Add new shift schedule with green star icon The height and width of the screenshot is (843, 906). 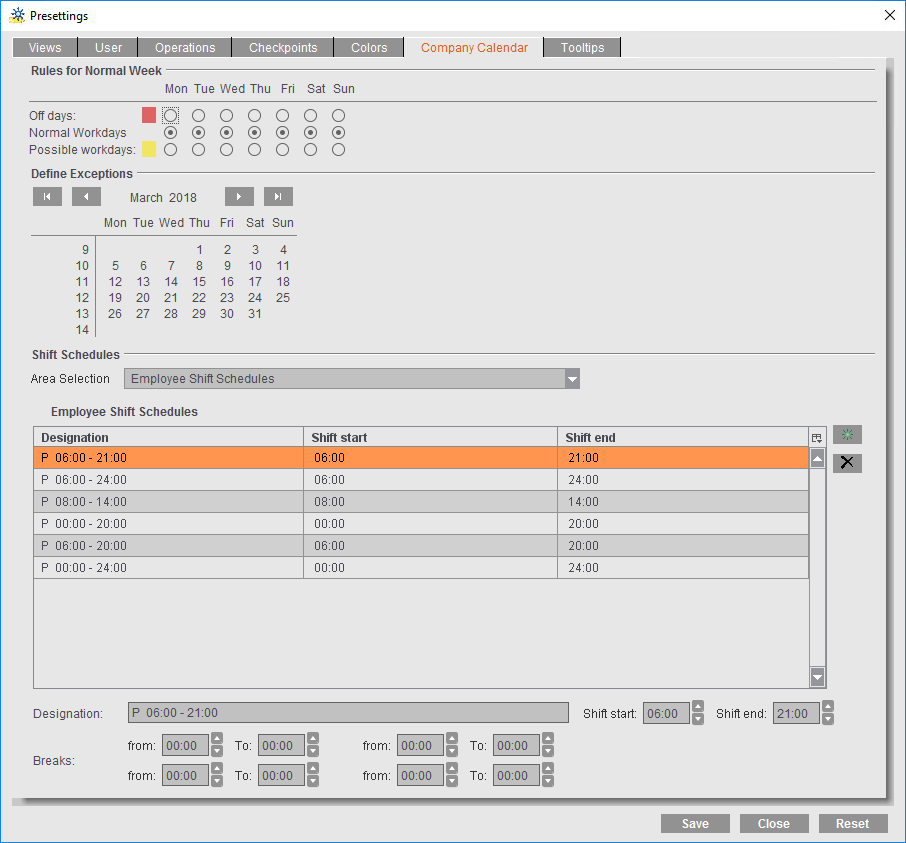point(847,435)
